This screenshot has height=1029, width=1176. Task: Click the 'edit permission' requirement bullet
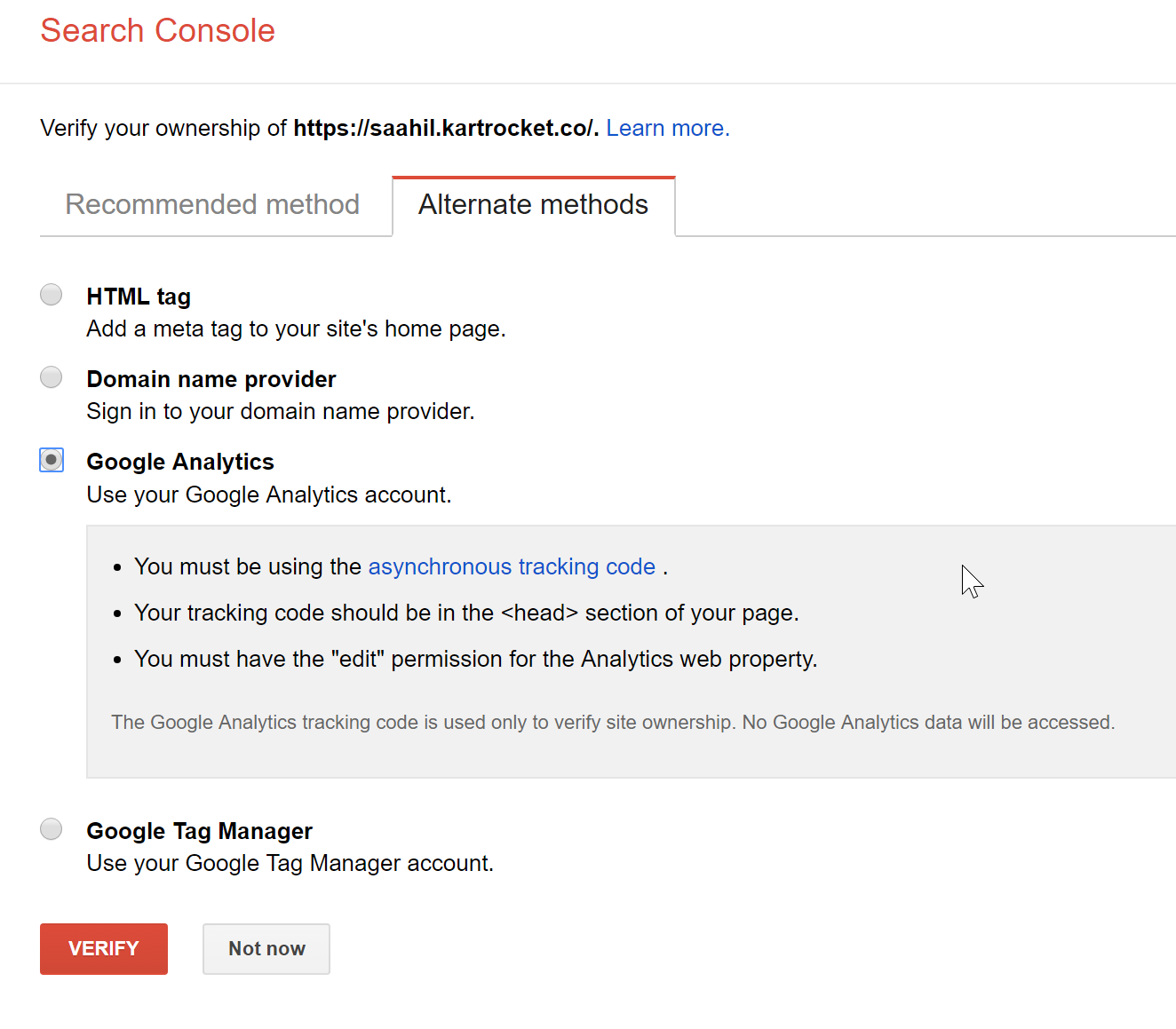click(476, 659)
